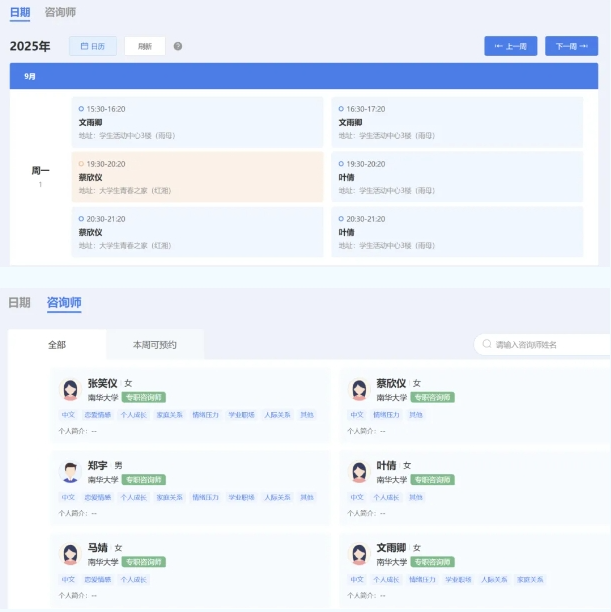The height and width of the screenshot is (612, 611).
Task: Go to previous week with 上一周
Action: tap(510, 46)
